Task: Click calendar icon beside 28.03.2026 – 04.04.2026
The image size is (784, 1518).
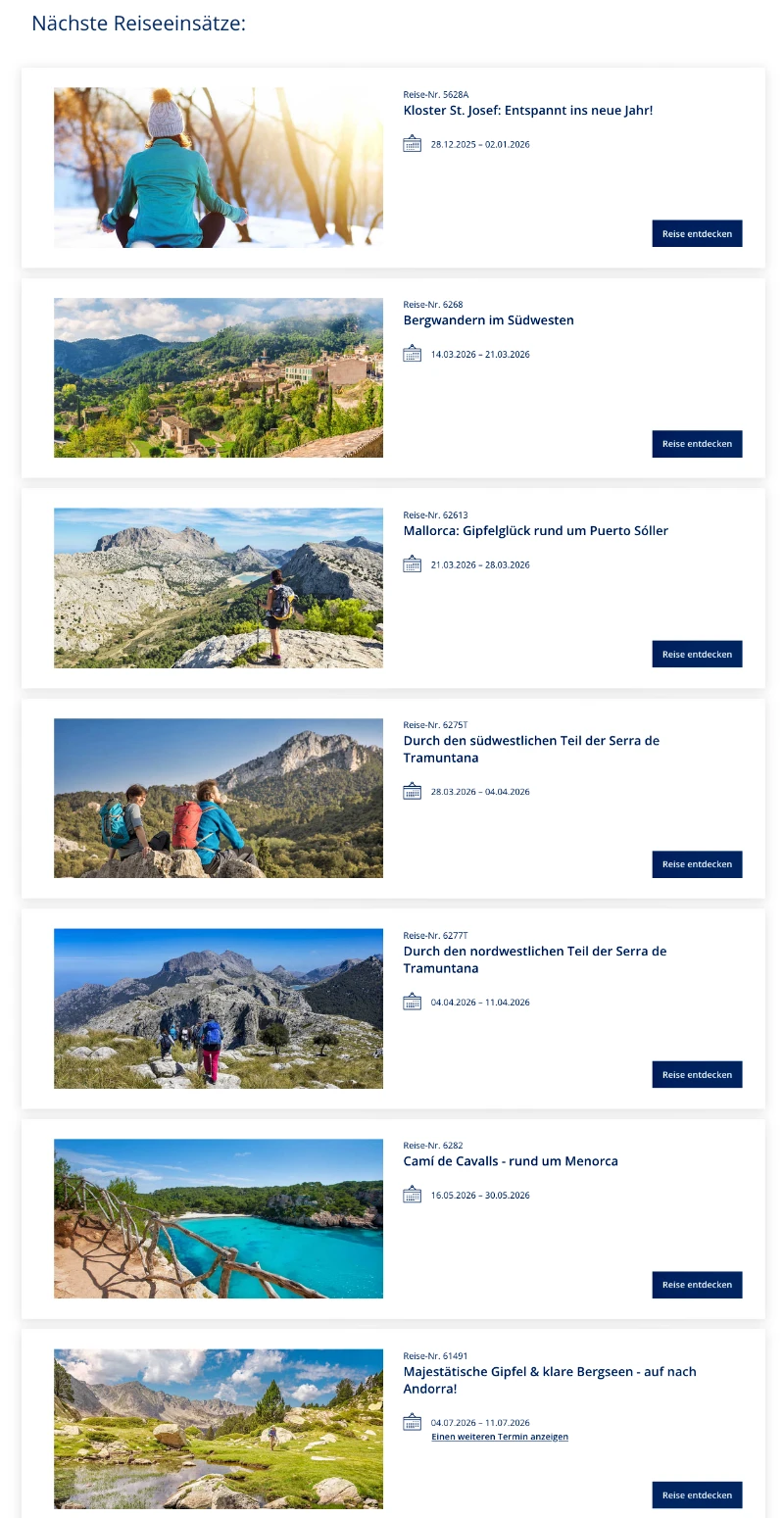Action: point(412,791)
